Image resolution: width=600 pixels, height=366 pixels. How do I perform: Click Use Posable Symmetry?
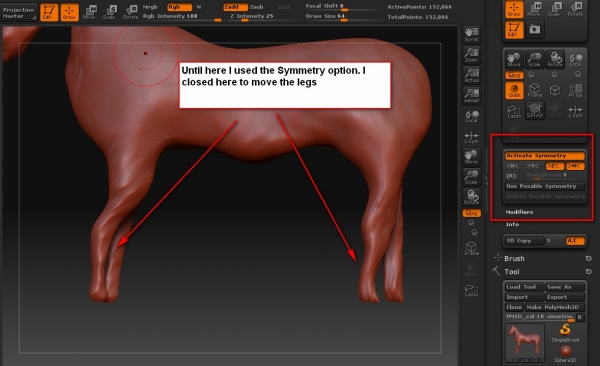[x=545, y=186]
